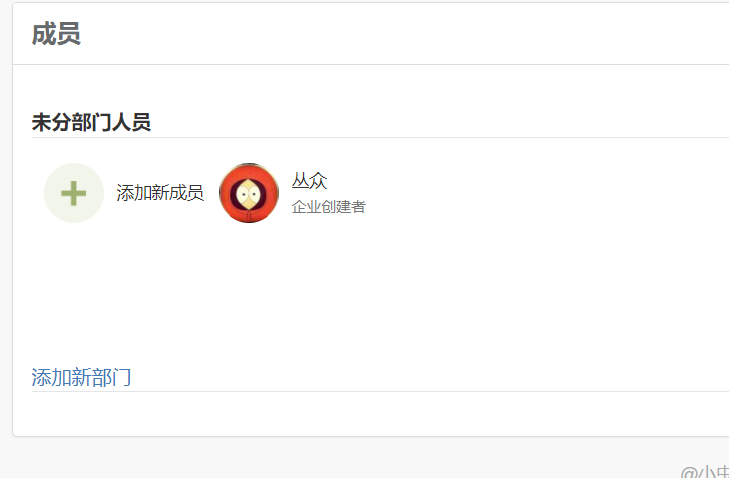Click the member name 丛众
729x478 pixels.
tap(309, 180)
